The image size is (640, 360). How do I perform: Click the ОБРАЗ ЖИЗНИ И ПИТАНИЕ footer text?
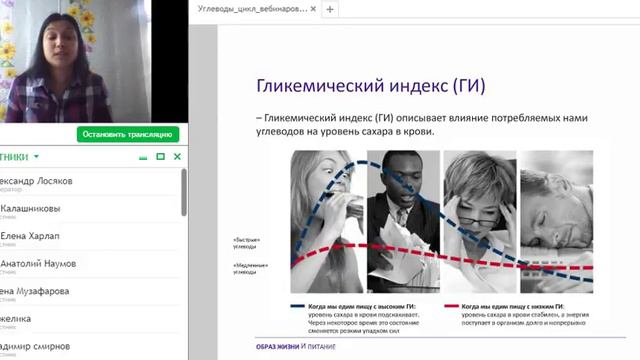coord(296,347)
